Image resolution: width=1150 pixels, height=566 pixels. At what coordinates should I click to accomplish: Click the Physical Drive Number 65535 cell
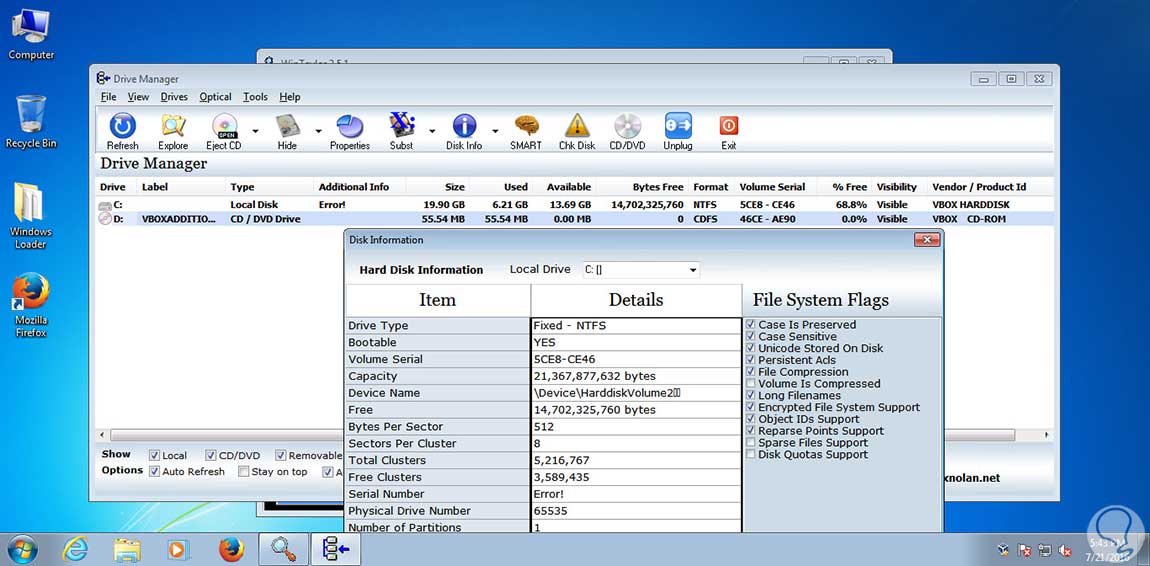click(x=636, y=511)
